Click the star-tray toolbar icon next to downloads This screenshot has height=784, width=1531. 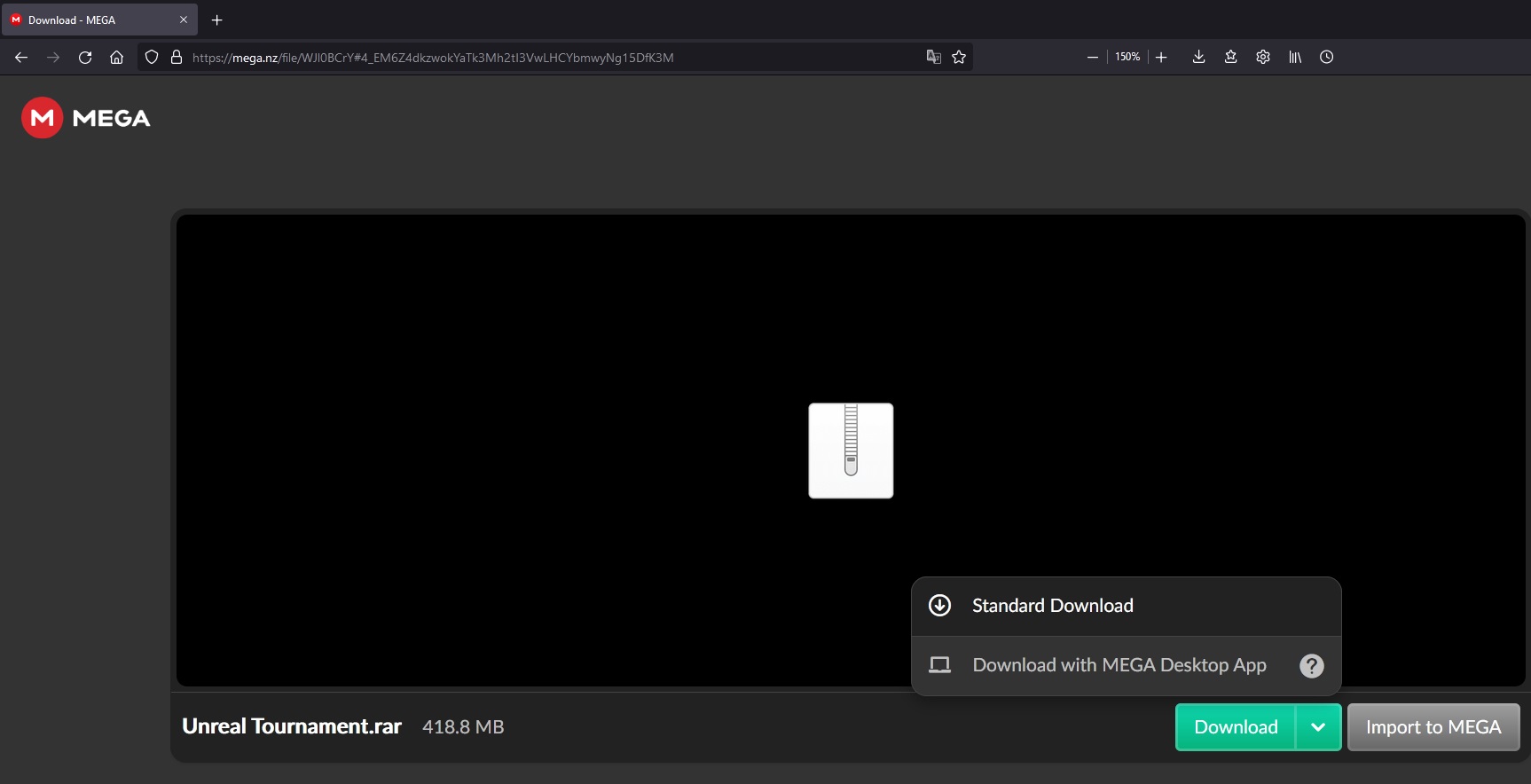(1230, 57)
